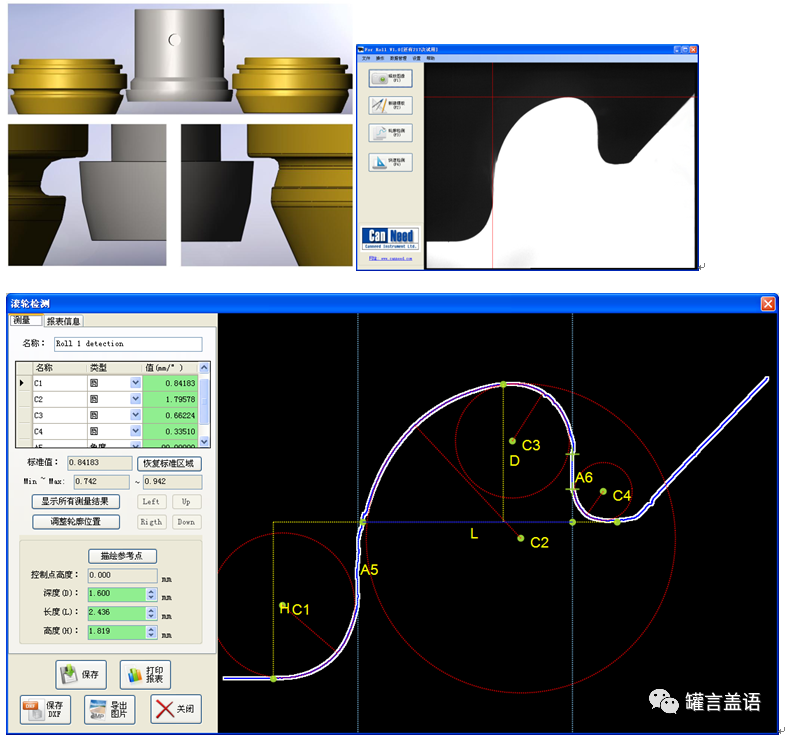The height and width of the screenshot is (737, 787).
Task: Switch to the 测量 tab
Action: (24, 320)
